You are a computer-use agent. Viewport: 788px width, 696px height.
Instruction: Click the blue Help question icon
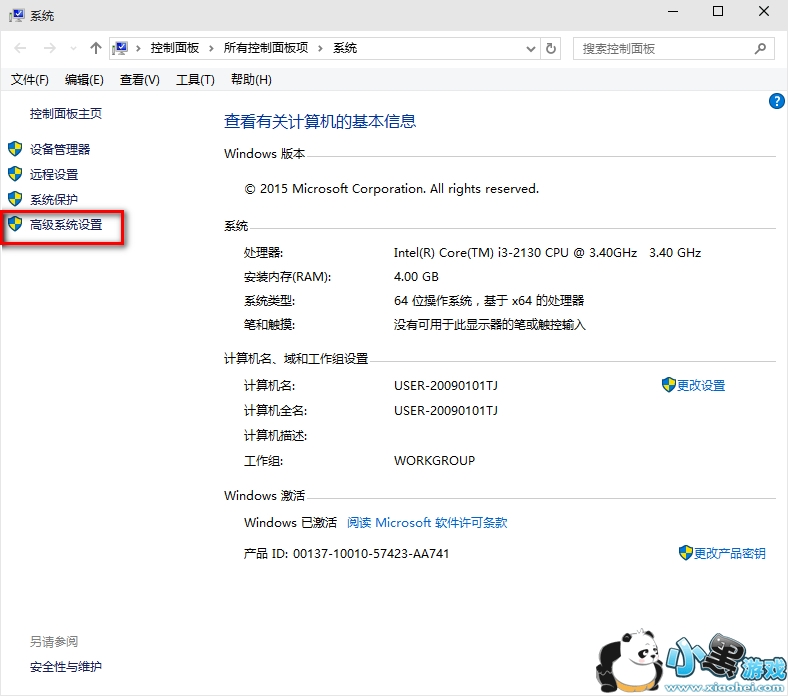pyautogui.click(x=776, y=102)
